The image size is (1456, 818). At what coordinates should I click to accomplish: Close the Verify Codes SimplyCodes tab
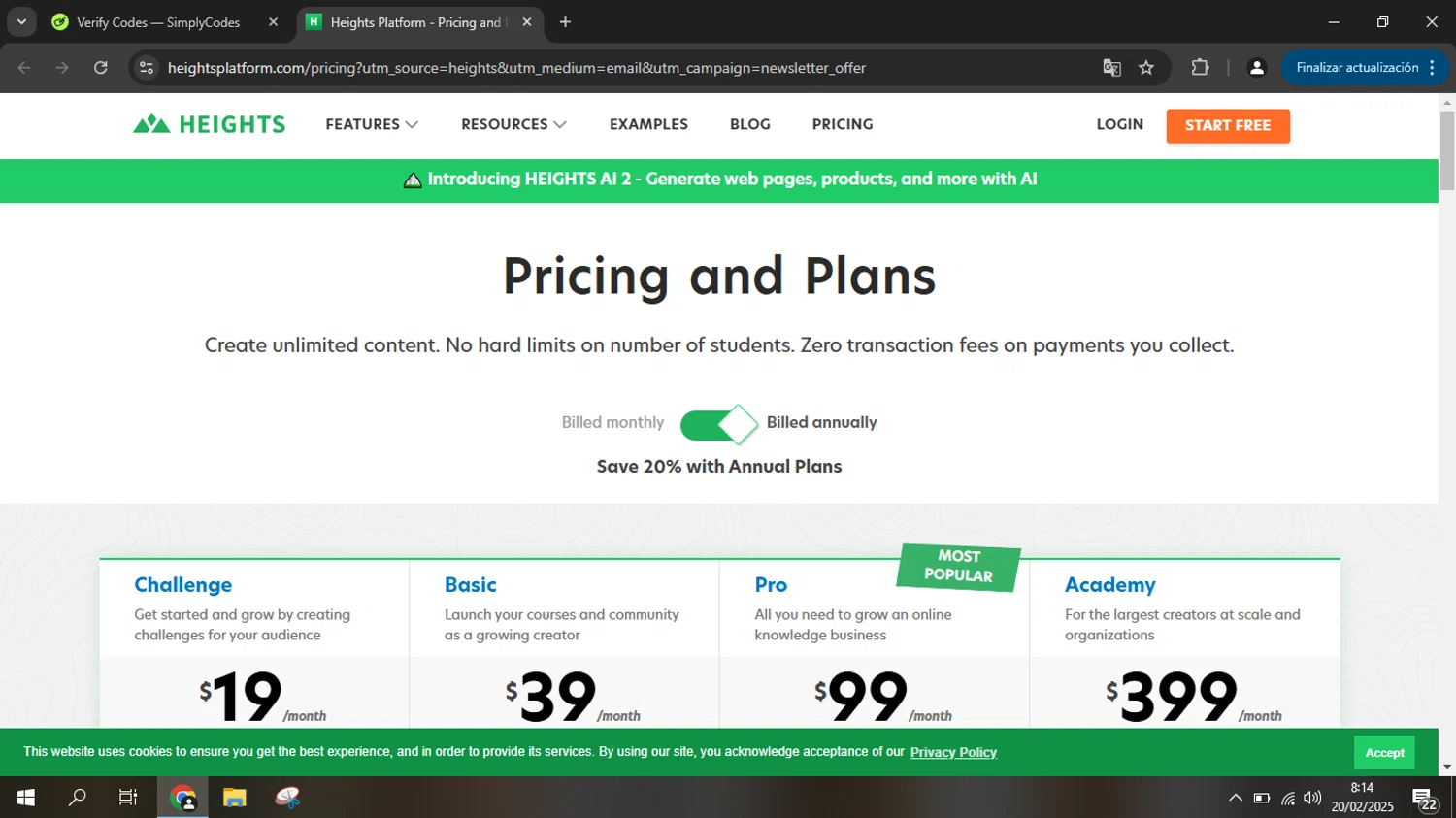[273, 22]
